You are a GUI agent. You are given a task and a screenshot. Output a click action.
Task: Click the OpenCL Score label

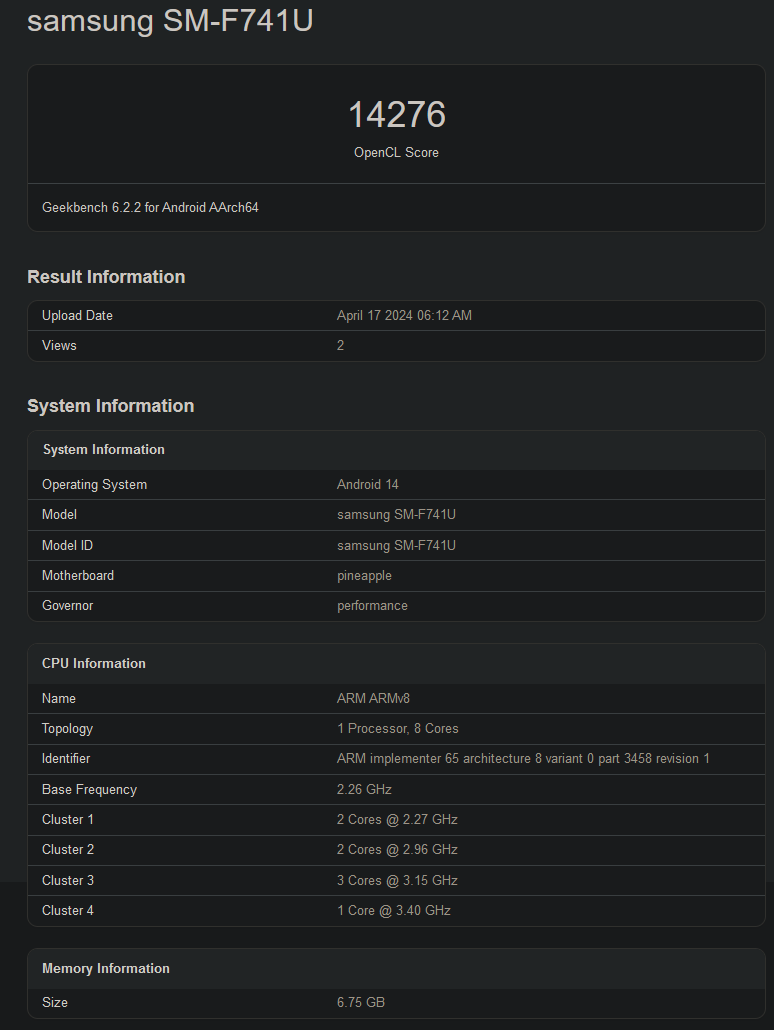(396, 153)
